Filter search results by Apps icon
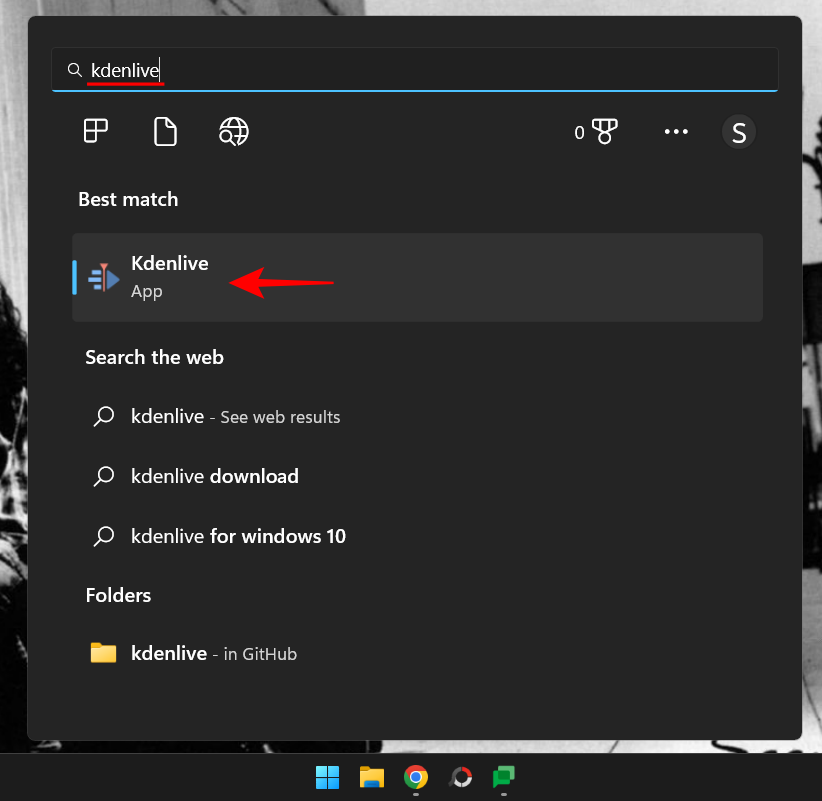This screenshot has width=822, height=801. 95,131
